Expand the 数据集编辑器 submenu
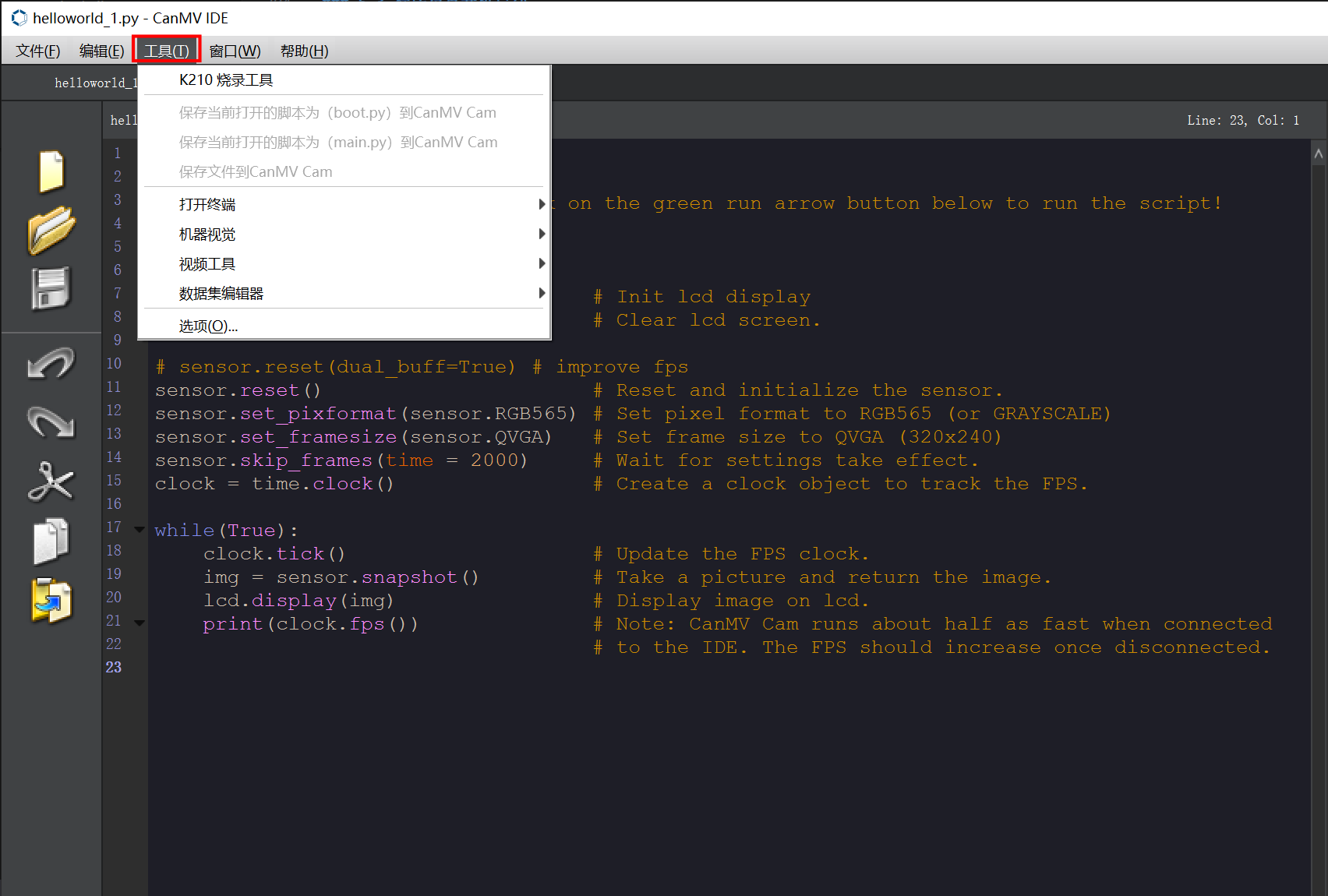The width and height of the screenshot is (1328, 896). 344,293
